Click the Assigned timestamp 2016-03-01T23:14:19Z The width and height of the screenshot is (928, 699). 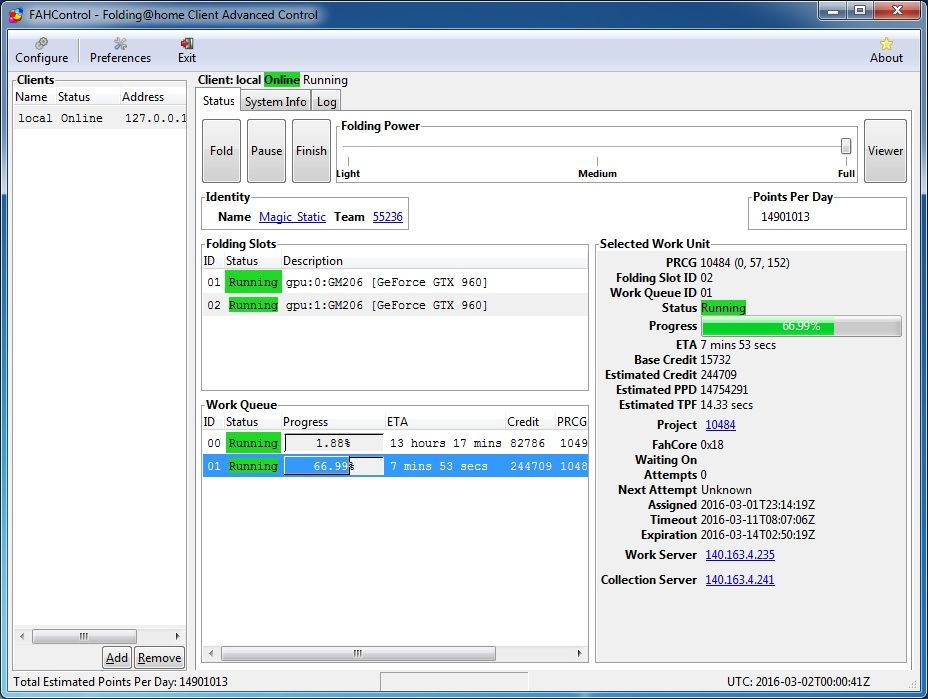click(758, 505)
